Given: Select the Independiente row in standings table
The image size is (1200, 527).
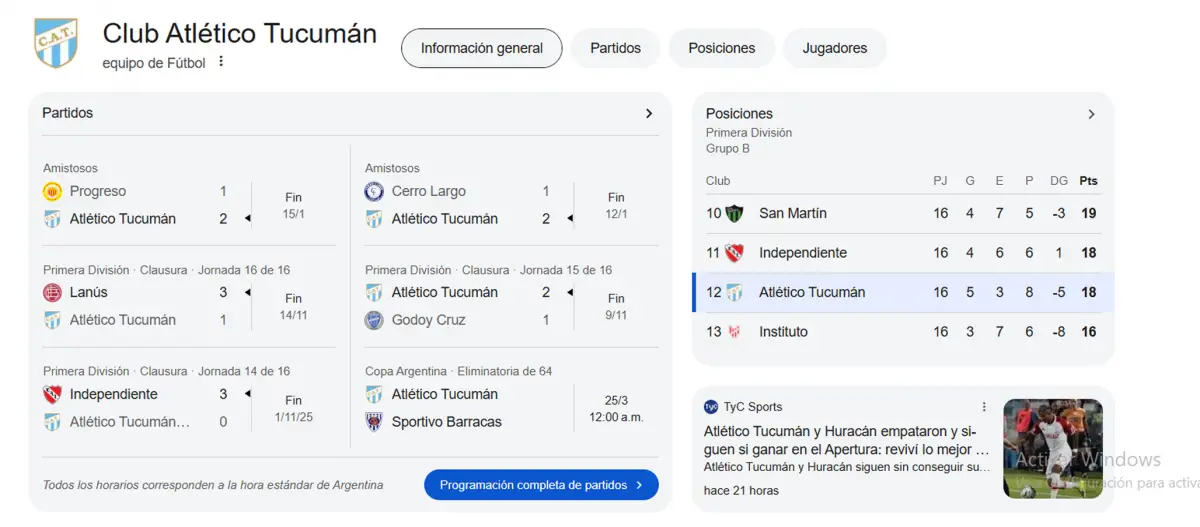Looking at the screenshot, I should pos(900,253).
